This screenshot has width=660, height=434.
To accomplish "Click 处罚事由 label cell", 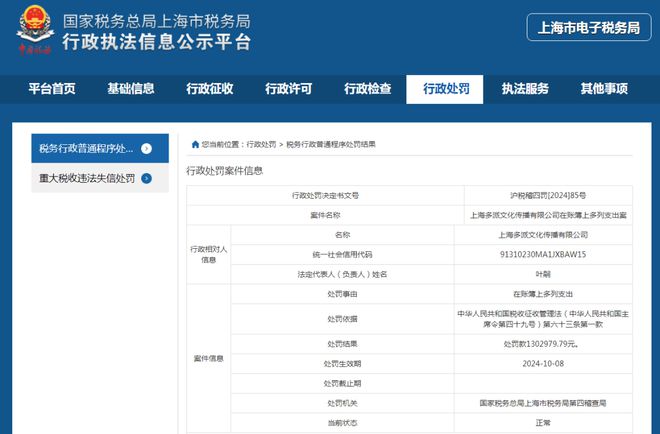I will click(x=342, y=294).
